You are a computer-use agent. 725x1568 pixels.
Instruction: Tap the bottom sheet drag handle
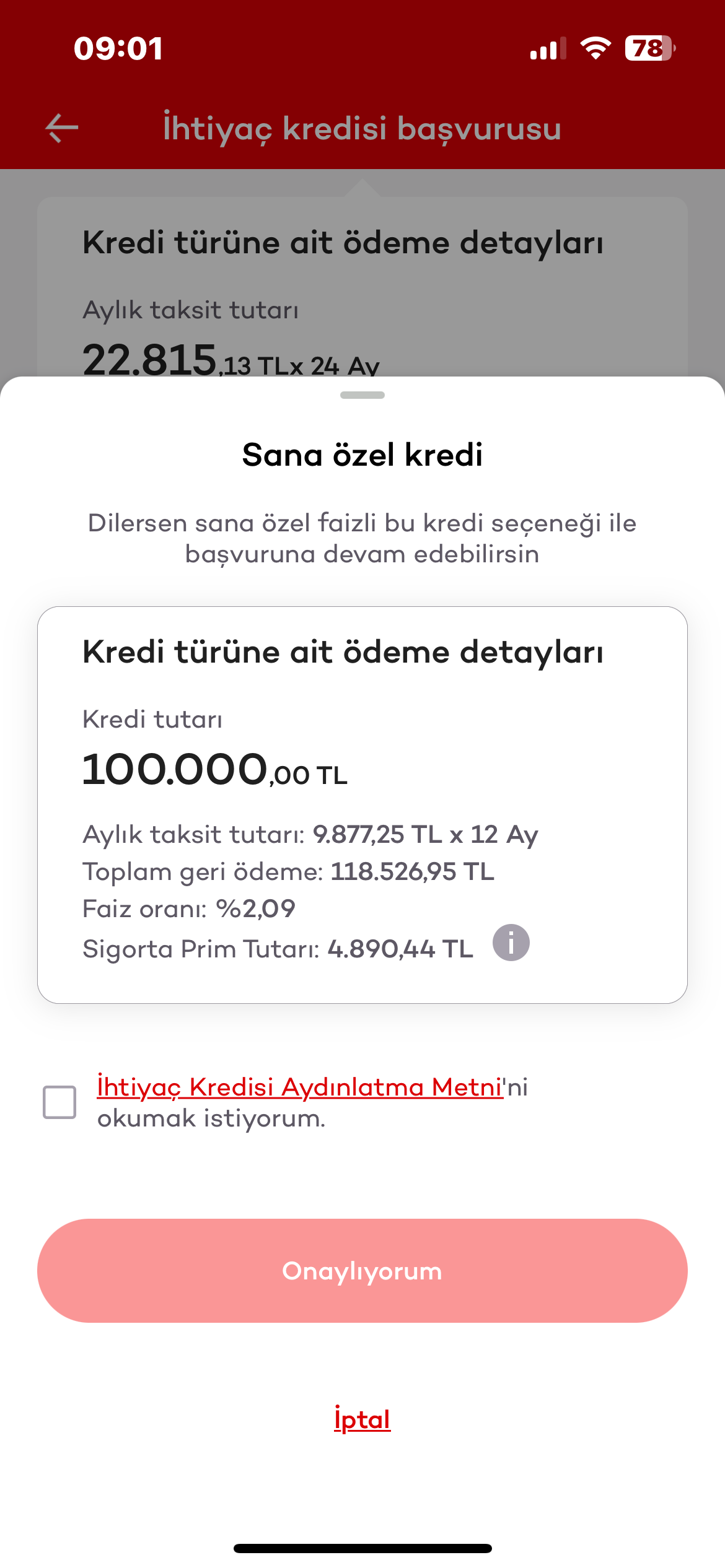tap(362, 395)
